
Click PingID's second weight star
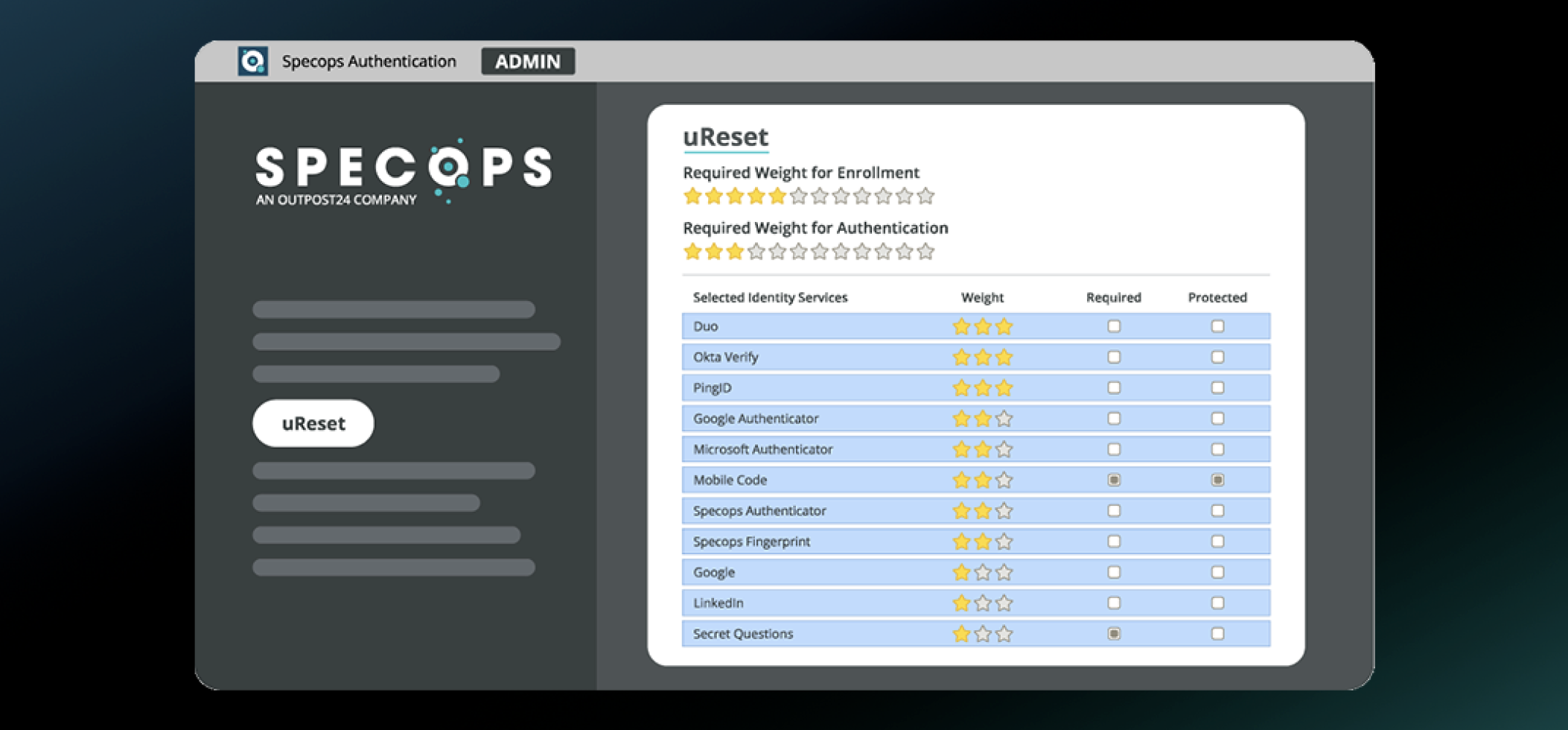click(x=983, y=387)
